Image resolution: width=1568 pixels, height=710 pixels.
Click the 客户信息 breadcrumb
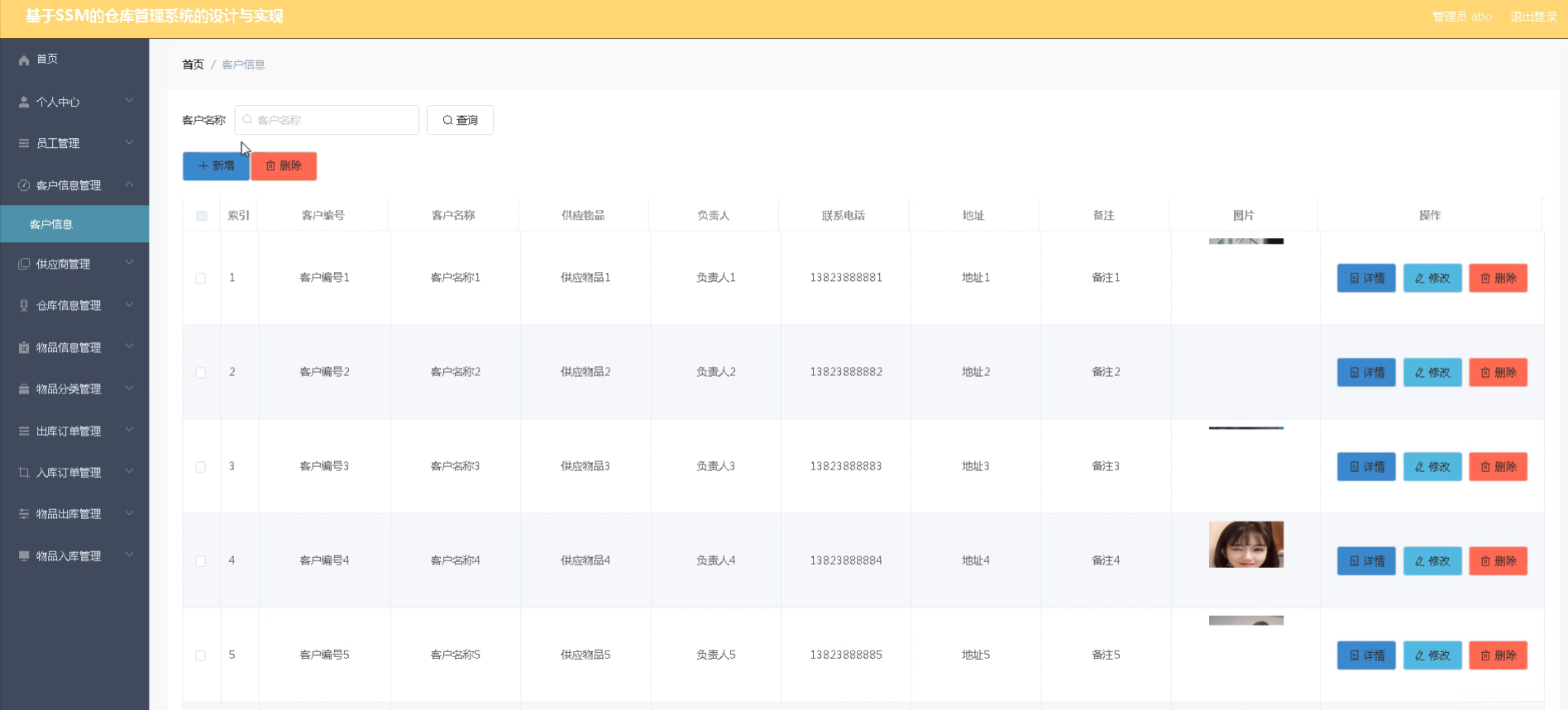pos(243,64)
